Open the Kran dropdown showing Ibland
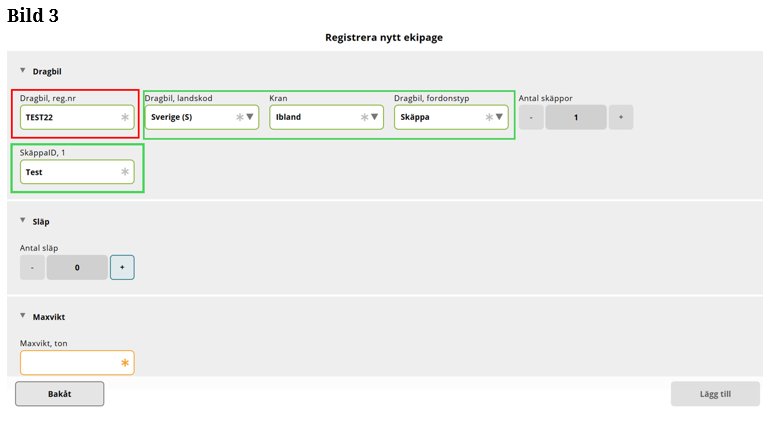This screenshot has height=427, width=767. click(x=327, y=117)
